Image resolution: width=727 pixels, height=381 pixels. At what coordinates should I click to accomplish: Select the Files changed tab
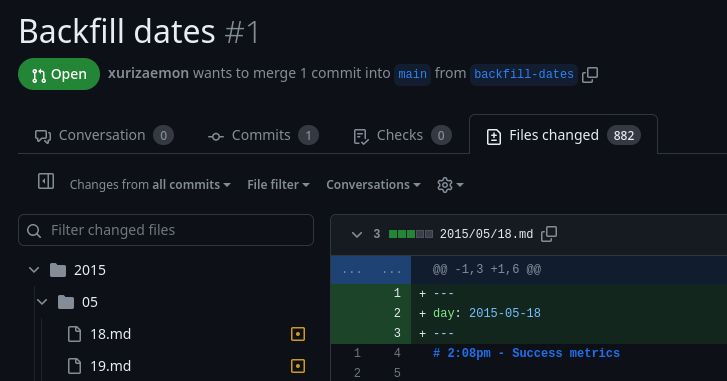tap(563, 135)
